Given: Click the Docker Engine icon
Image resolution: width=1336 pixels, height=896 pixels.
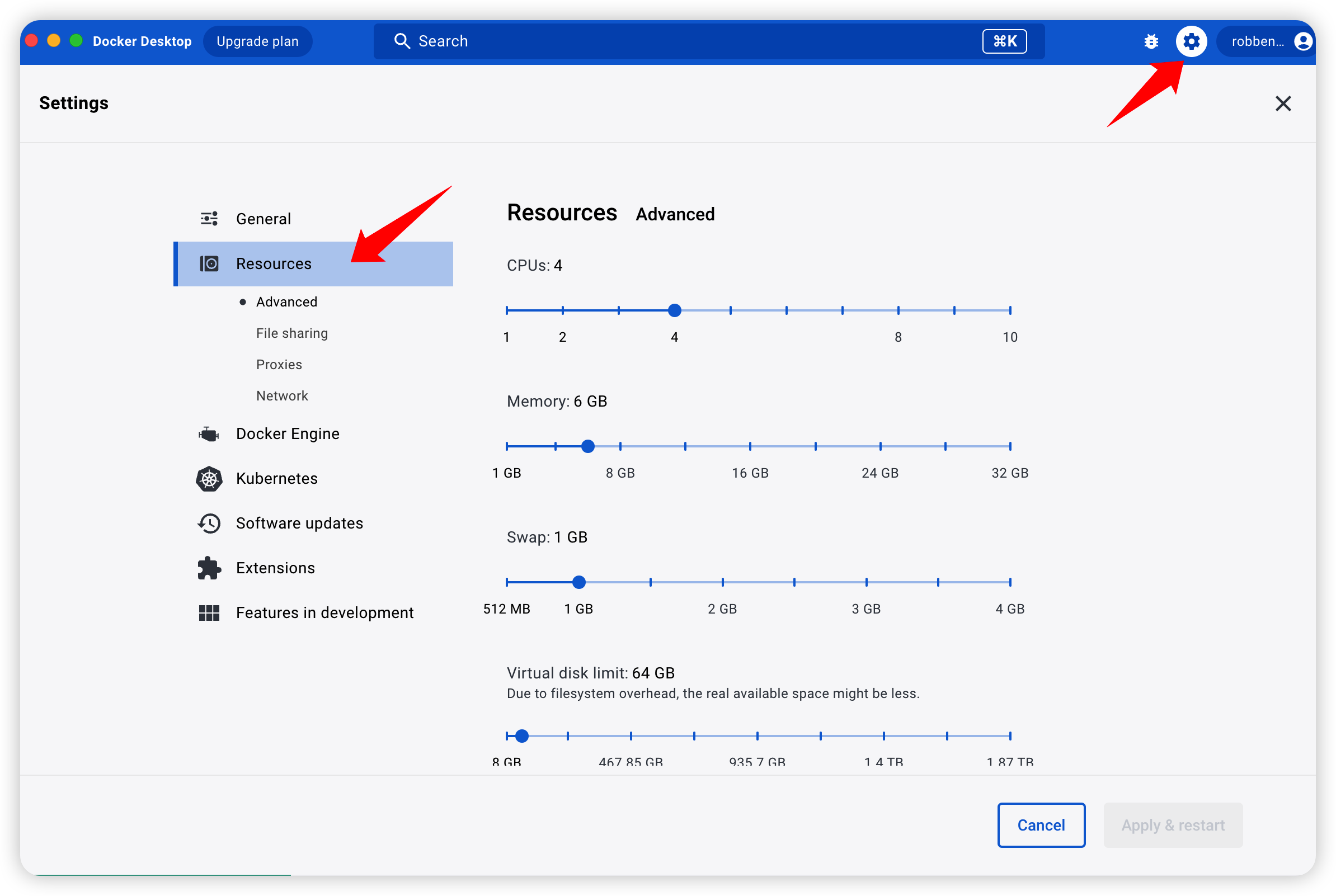Looking at the screenshot, I should tap(209, 434).
